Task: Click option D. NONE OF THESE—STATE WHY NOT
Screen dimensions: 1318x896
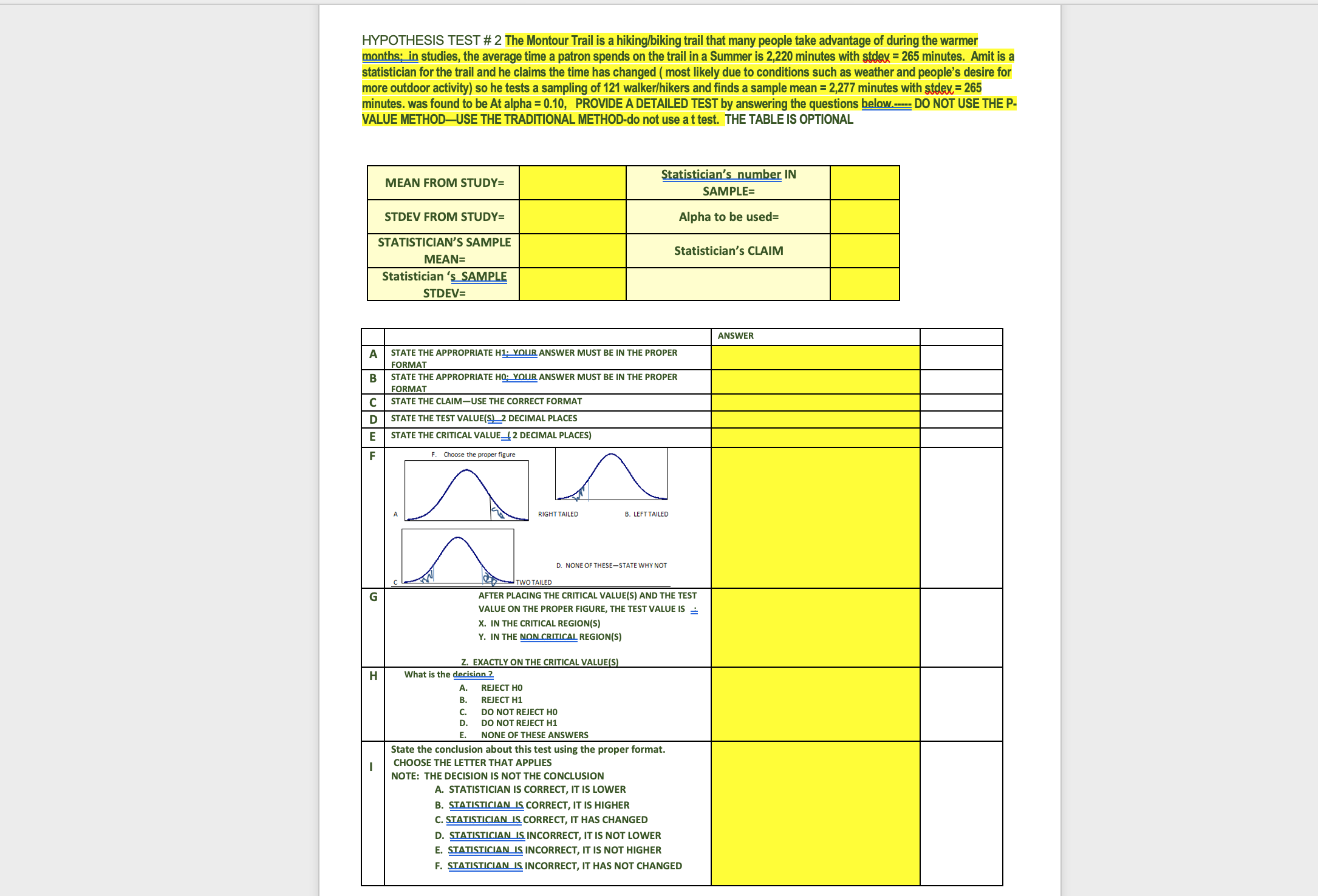Action: coord(611,565)
